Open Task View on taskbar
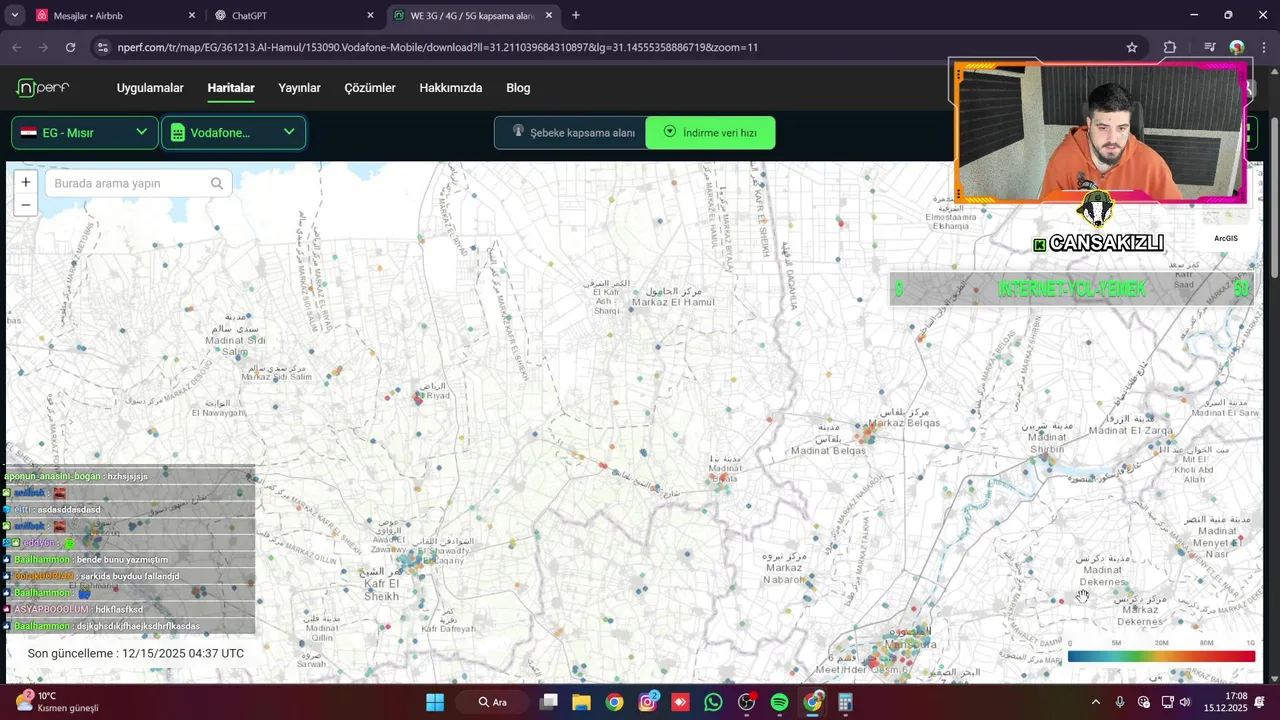The image size is (1280, 720). pos(548,702)
